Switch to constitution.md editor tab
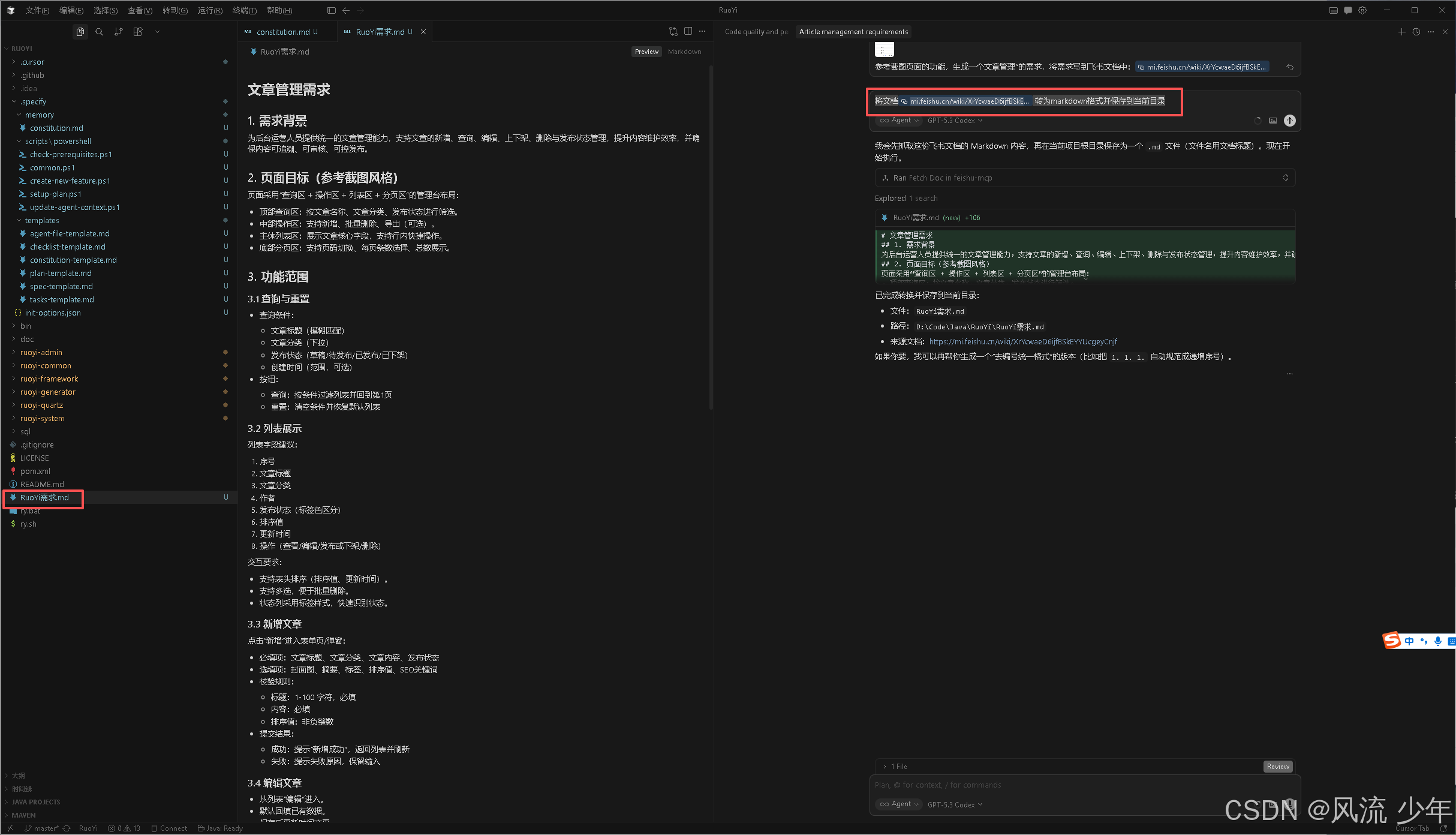This screenshot has height=835, width=1456. point(282,32)
